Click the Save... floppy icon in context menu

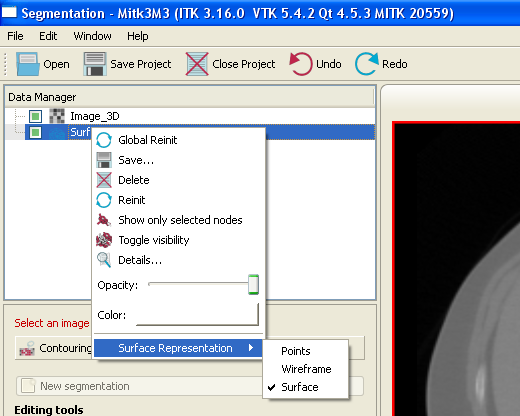tap(104, 160)
